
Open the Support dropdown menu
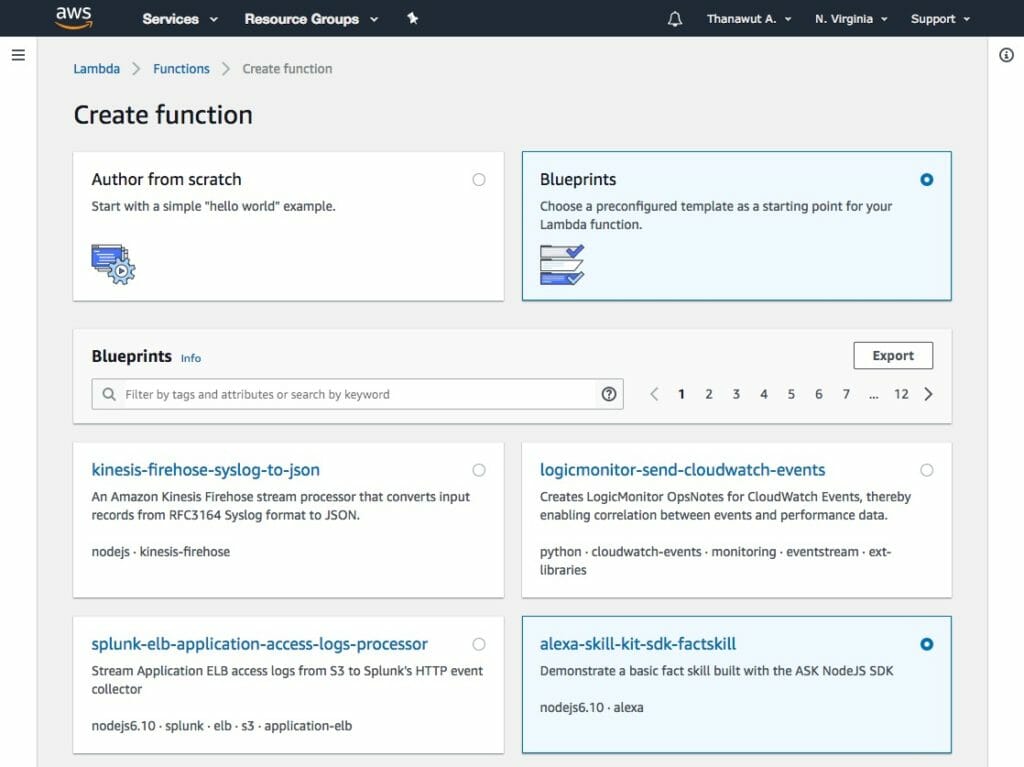click(940, 19)
